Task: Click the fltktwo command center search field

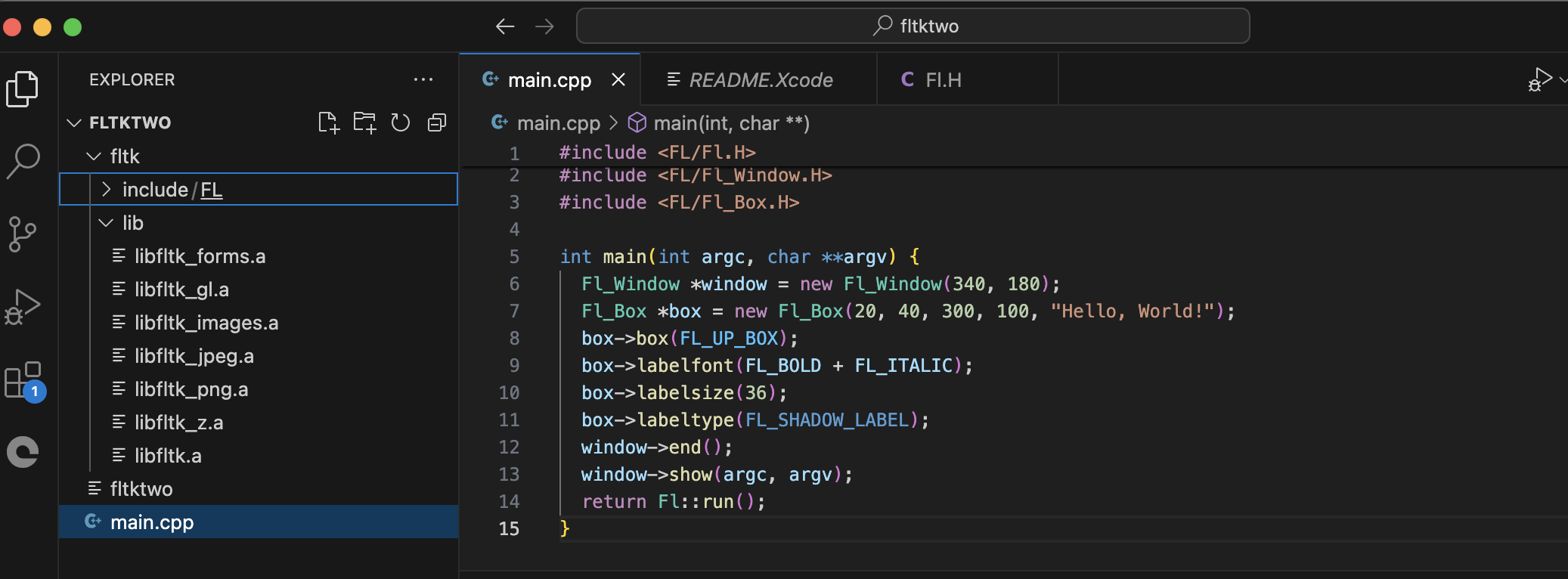Action: coord(913,26)
